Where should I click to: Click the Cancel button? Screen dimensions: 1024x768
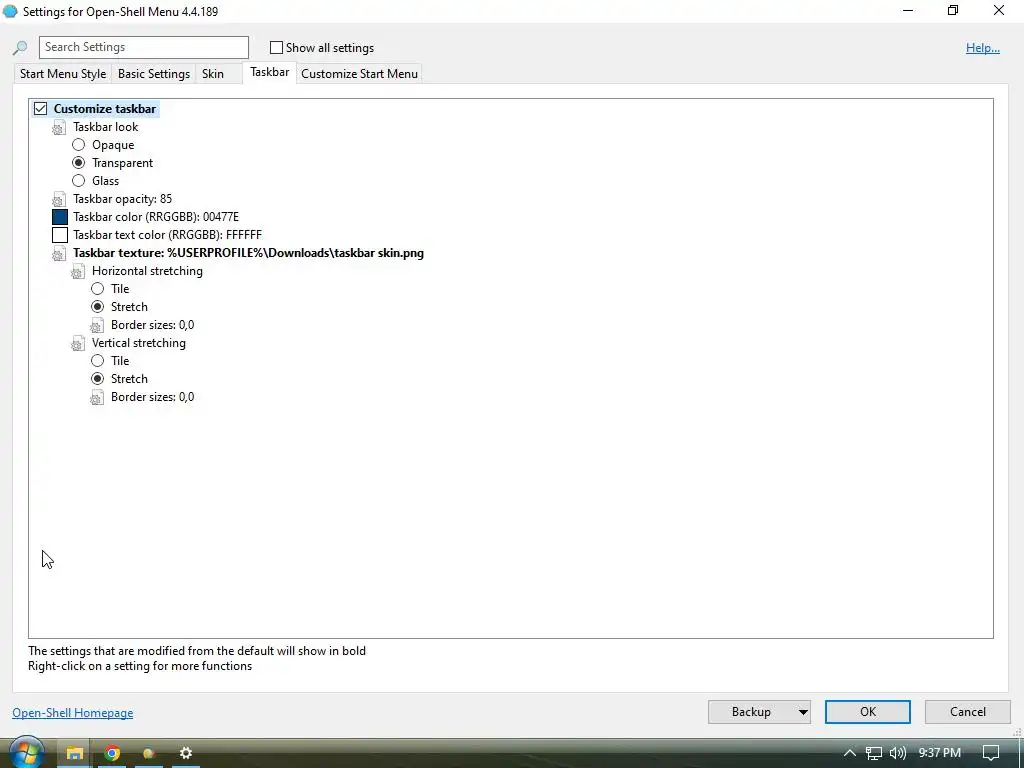tap(967, 712)
